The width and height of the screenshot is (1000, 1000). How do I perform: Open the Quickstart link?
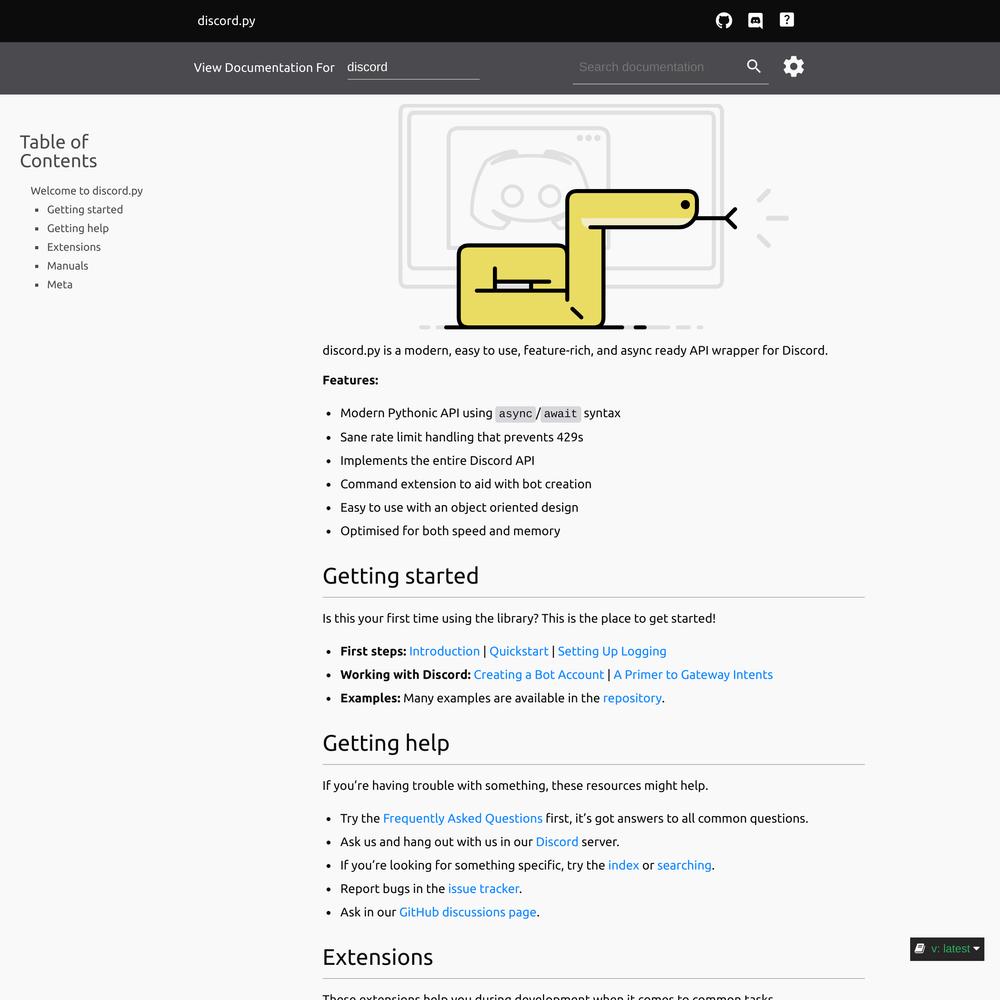click(518, 651)
